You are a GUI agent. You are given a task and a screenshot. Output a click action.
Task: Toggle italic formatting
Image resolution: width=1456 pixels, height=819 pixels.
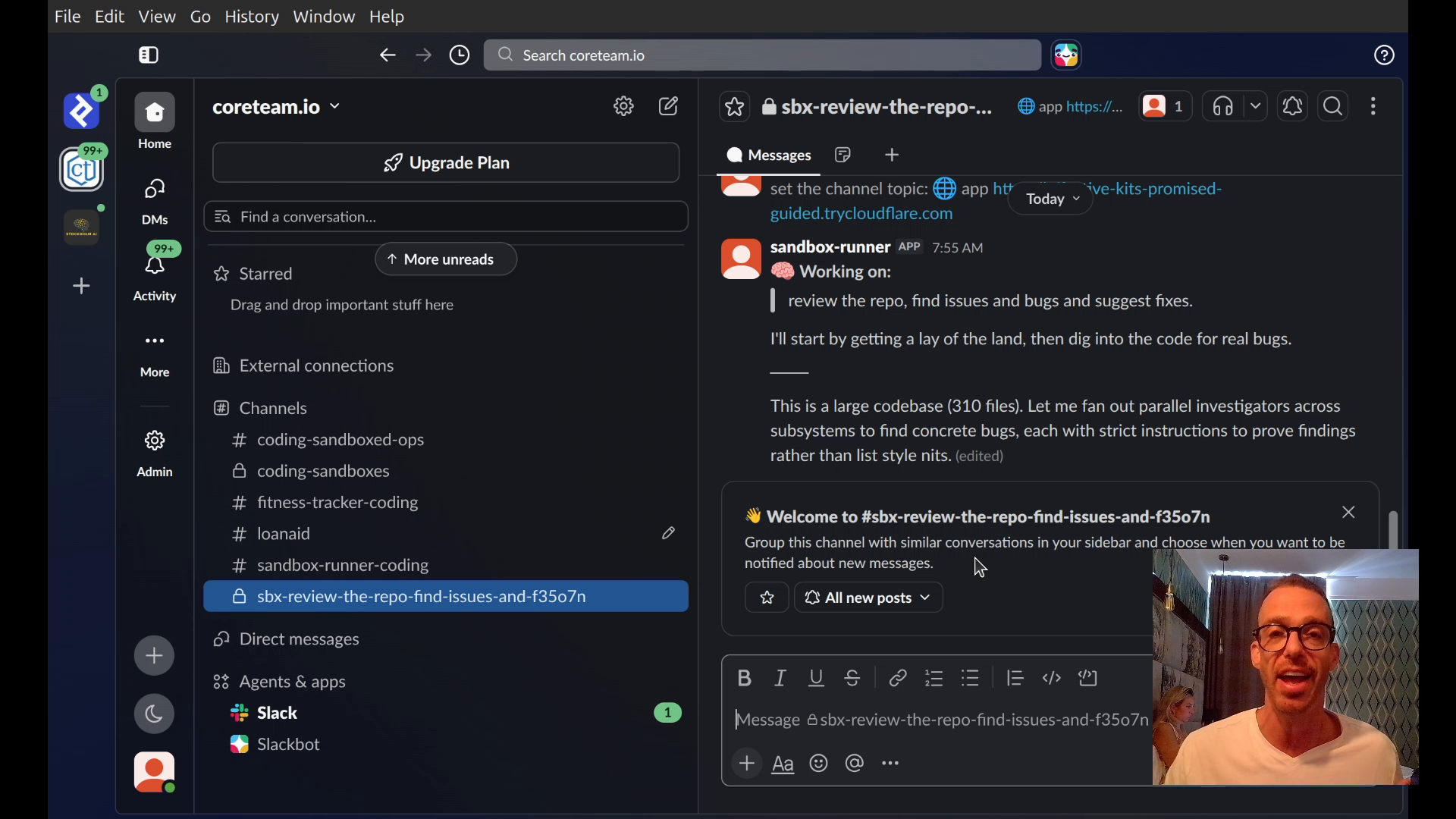pyautogui.click(x=781, y=679)
